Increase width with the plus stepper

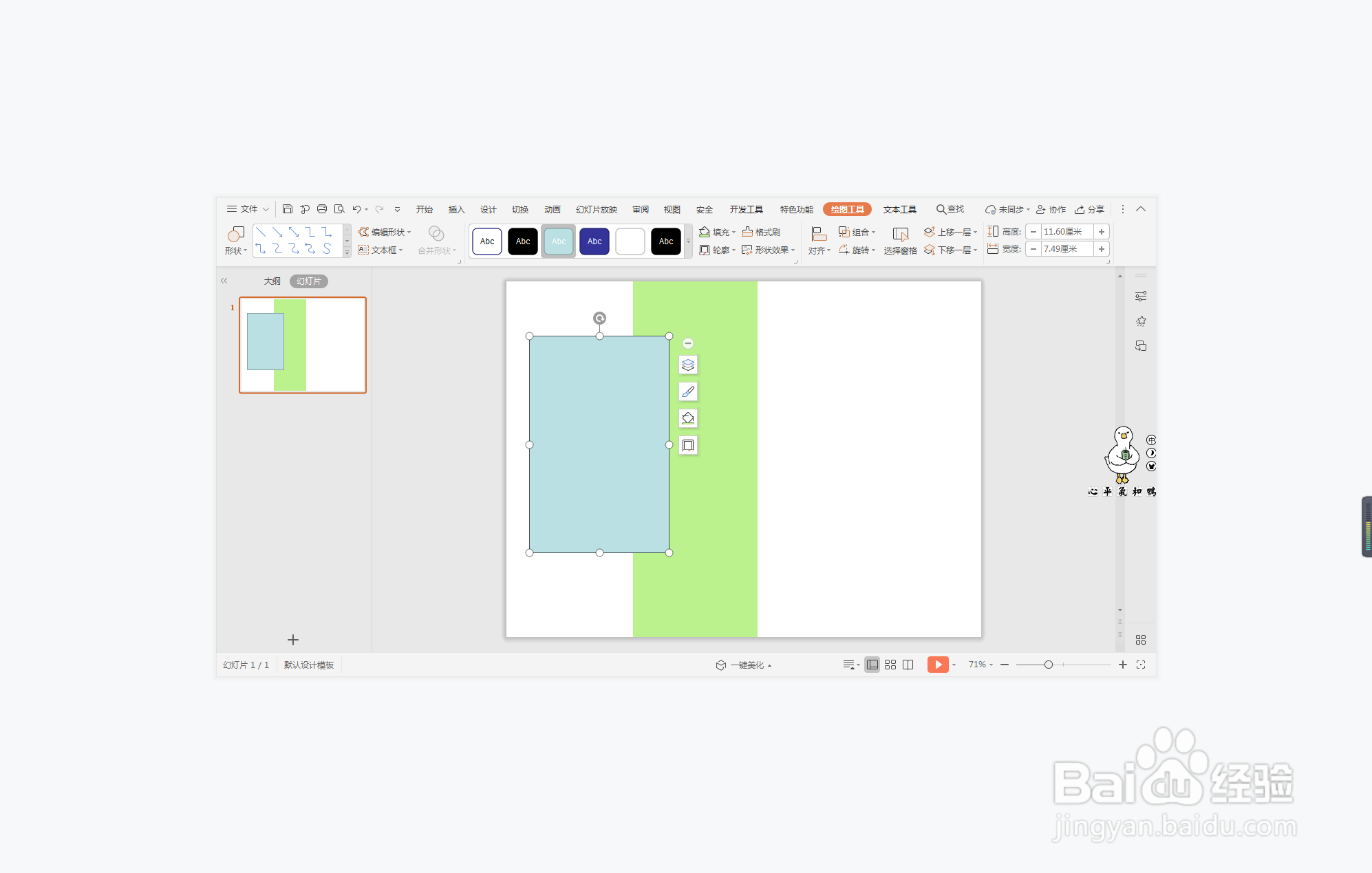click(x=1102, y=249)
